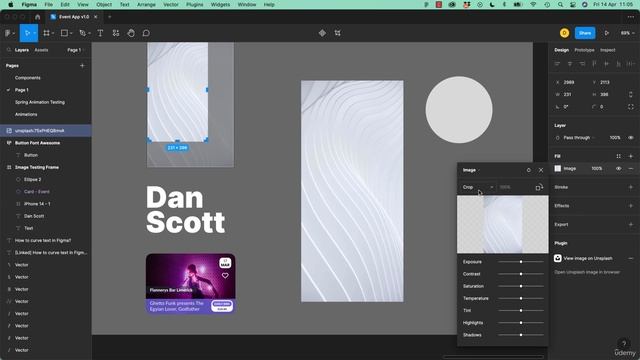Select the Pen tool

coord(82,33)
